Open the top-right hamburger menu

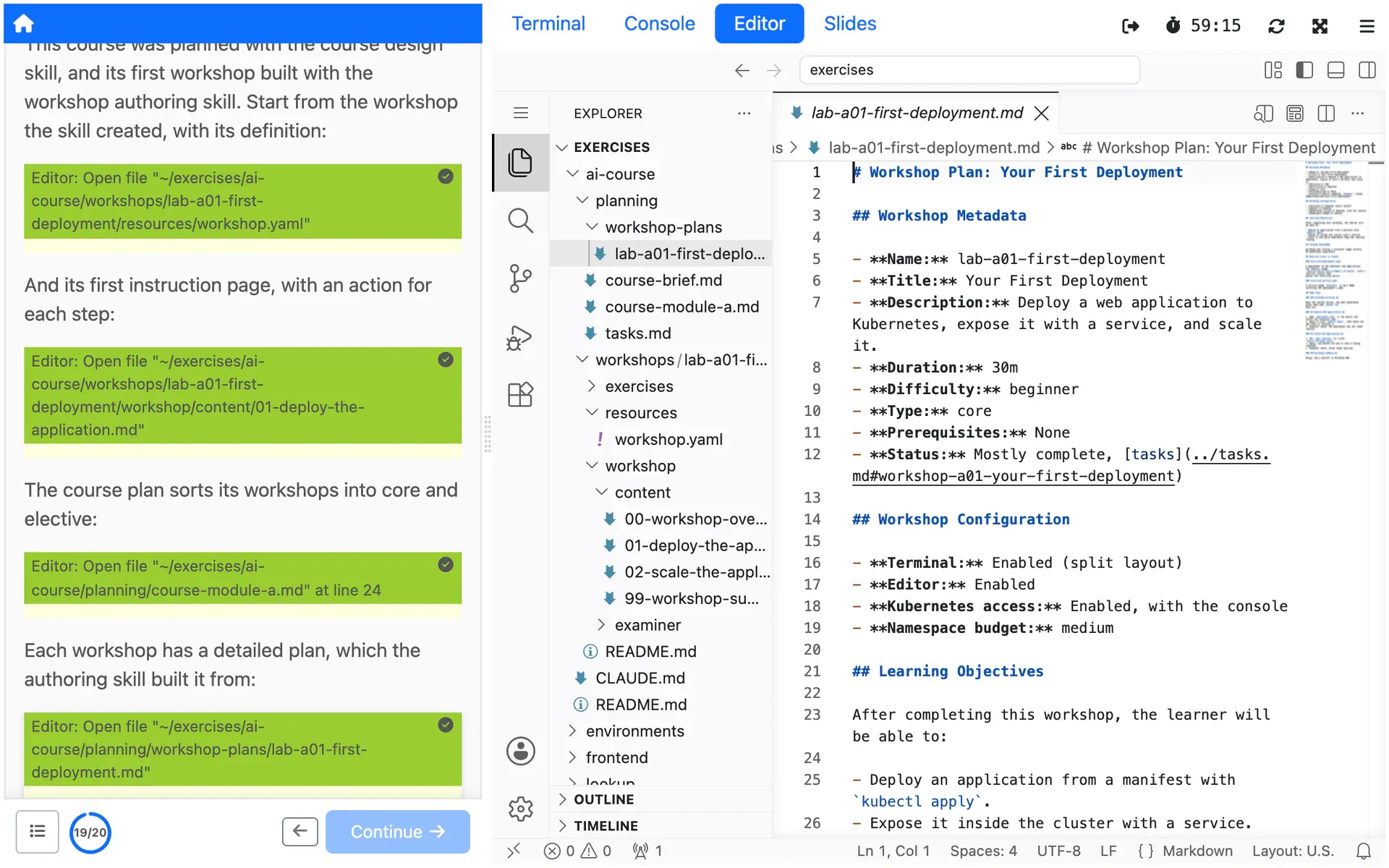click(x=1367, y=26)
